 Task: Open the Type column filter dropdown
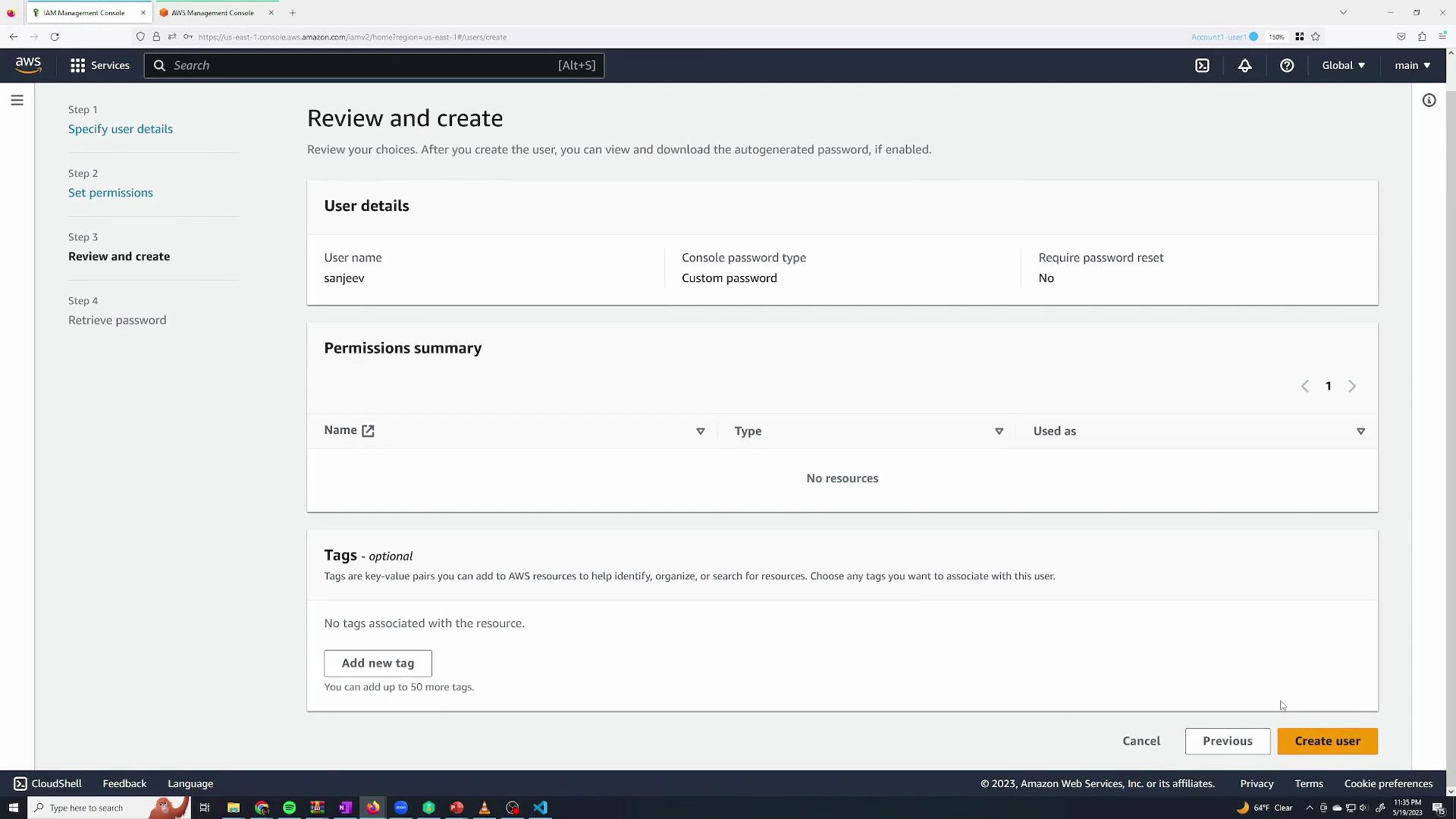click(x=999, y=431)
